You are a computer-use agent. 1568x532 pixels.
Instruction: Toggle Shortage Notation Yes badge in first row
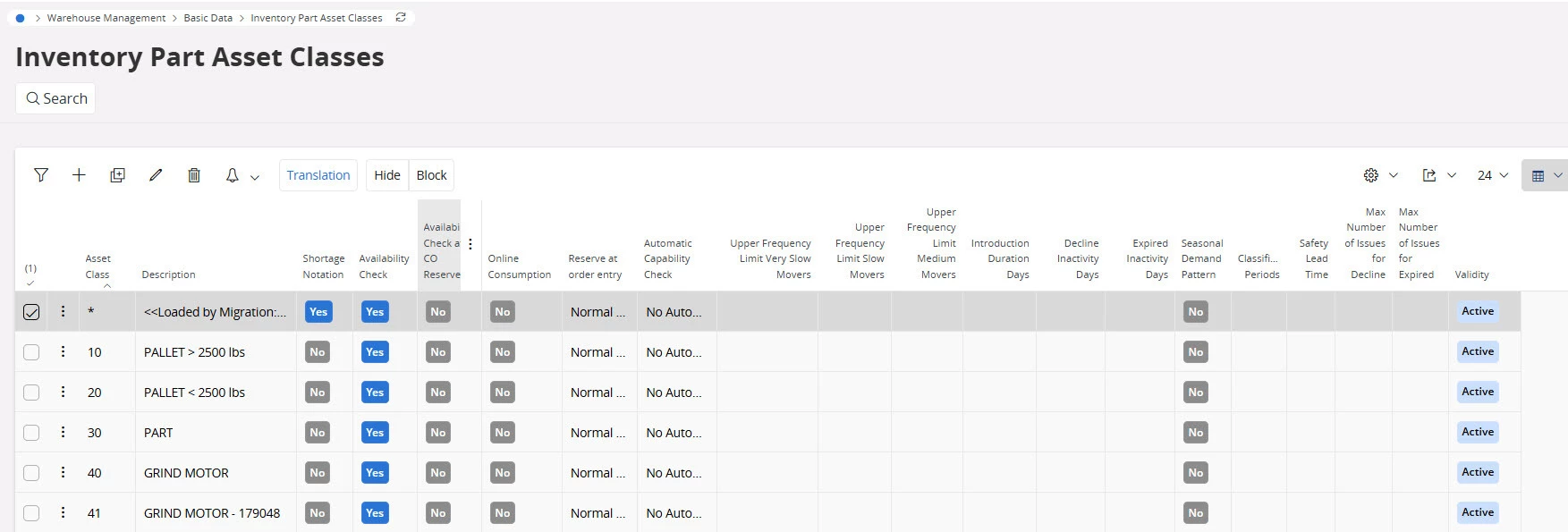(x=318, y=312)
